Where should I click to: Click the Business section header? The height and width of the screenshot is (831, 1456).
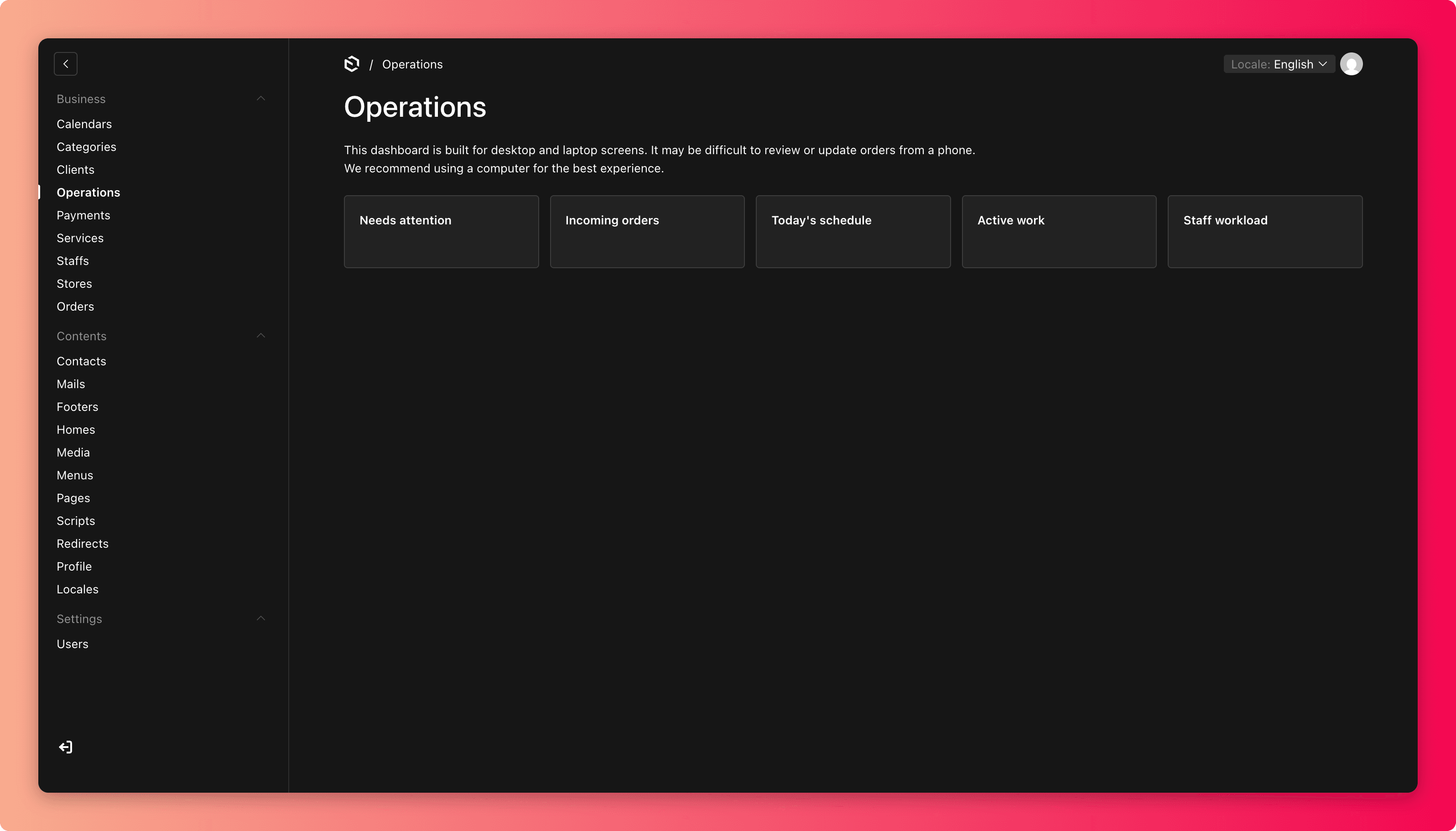[81, 99]
